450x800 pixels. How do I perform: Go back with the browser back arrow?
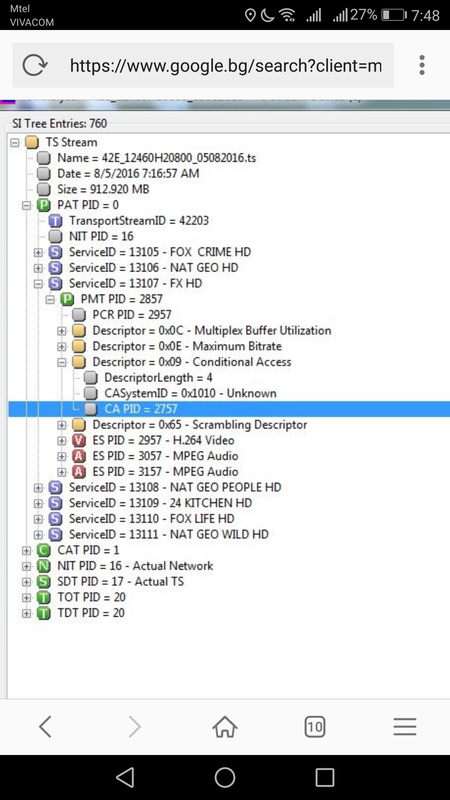click(x=45, y=727)
